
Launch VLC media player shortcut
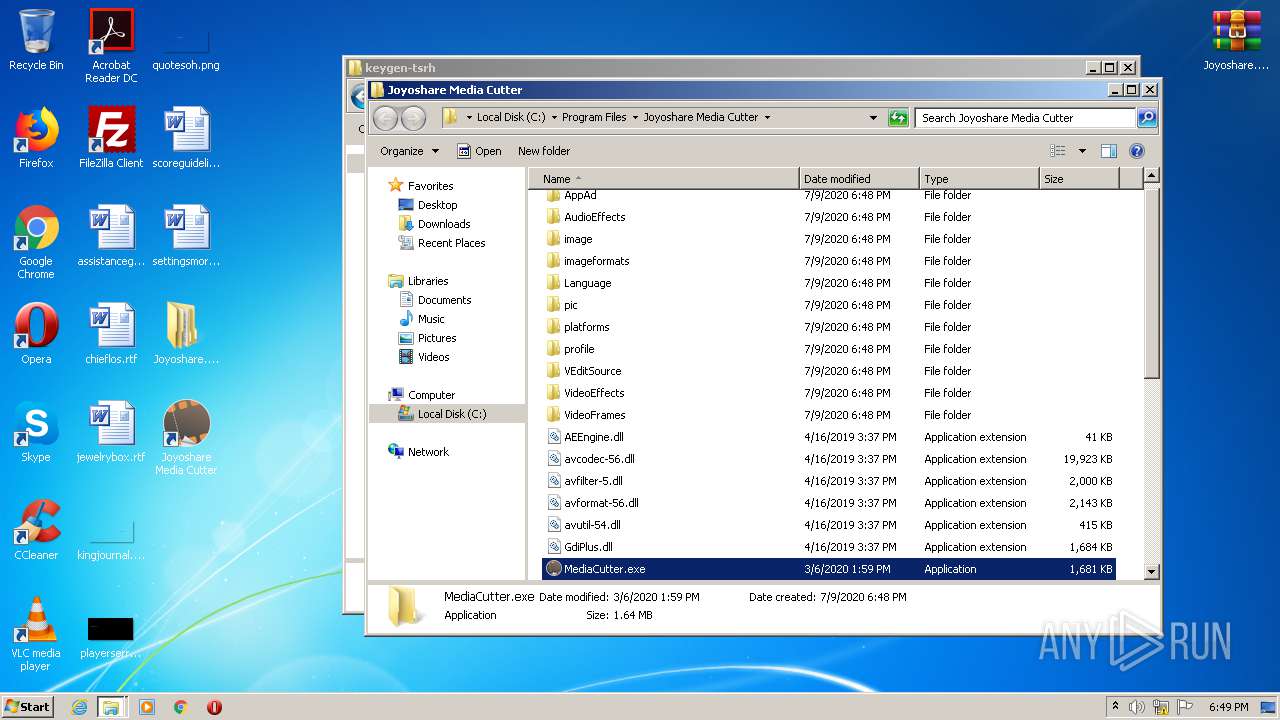(36, 634)
